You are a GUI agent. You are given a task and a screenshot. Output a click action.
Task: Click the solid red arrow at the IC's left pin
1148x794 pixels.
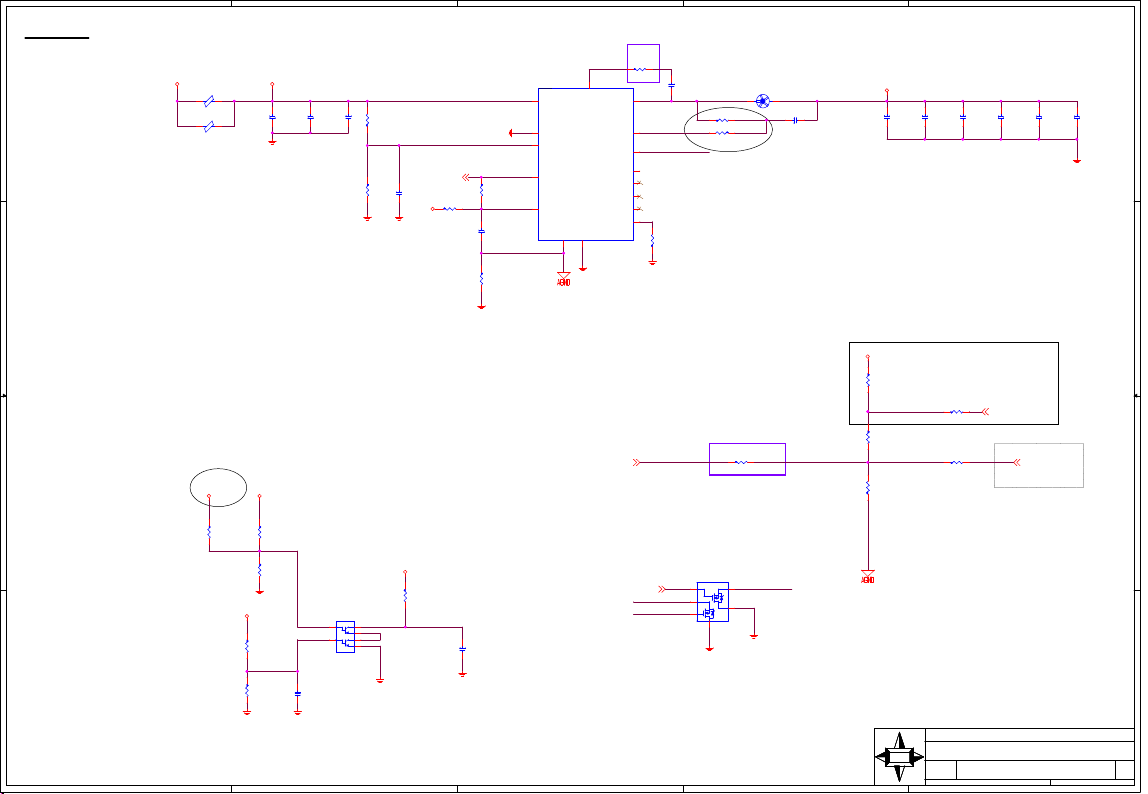[511, 133]
